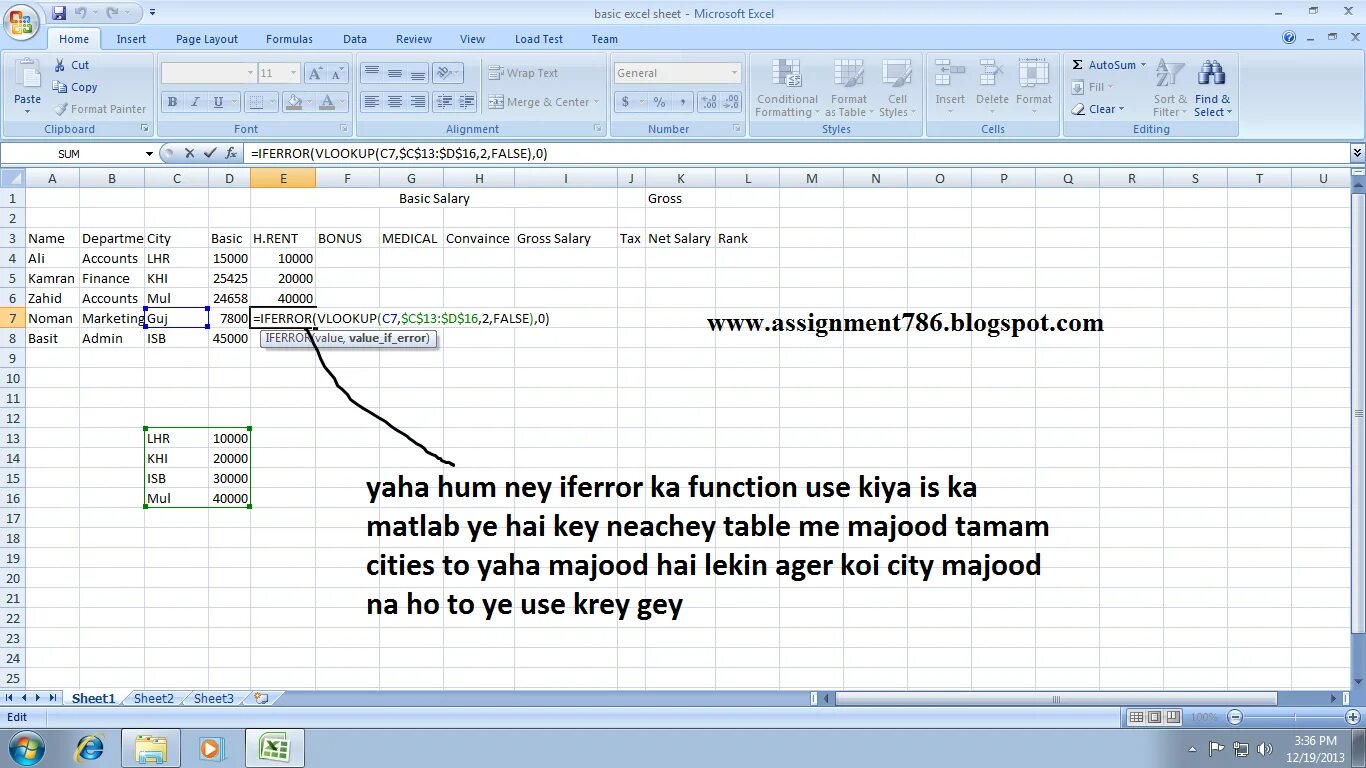Image resolution: width=1366 pixels, height=768 pixels.
Task: Click the Insert cells icon
Action: pos(949,76)
